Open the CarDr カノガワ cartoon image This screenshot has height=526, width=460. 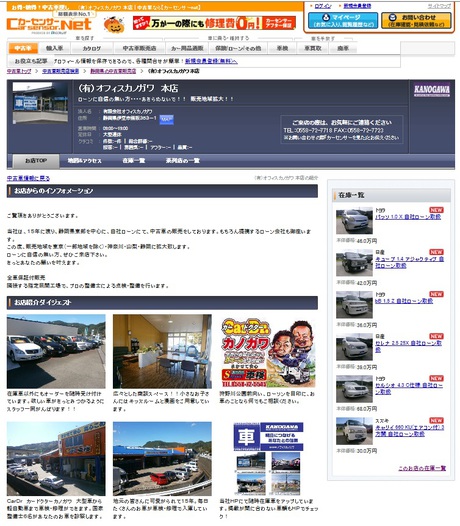point(268,352)
